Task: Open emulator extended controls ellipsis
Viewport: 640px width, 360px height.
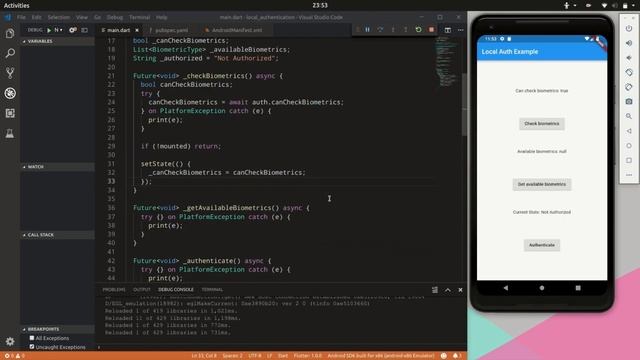Action: pyautogui.click(x=629, y=175)
